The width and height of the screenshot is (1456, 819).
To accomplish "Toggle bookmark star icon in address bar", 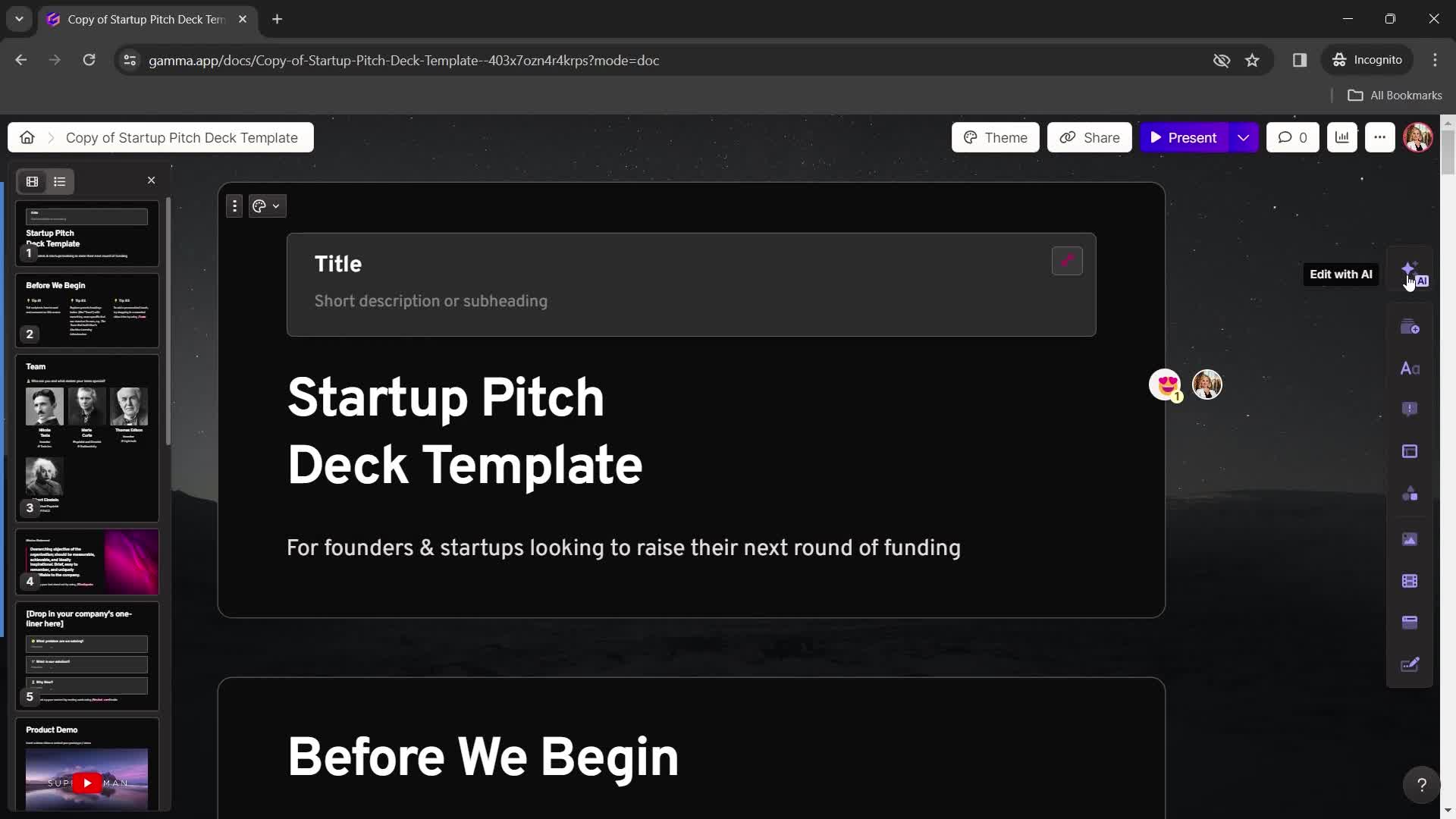I will [x=1253, y=60].
